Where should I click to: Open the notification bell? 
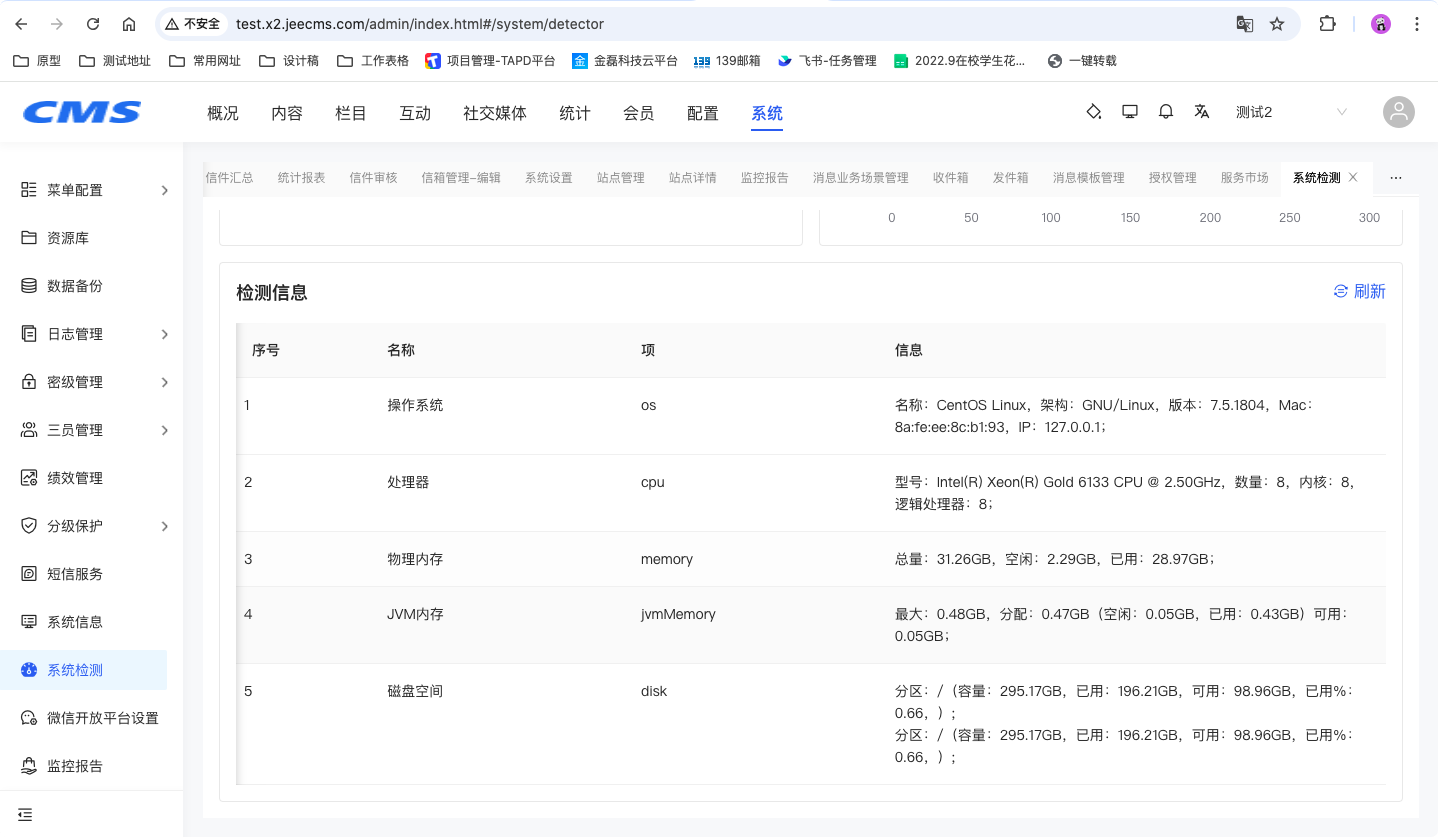(x=1166, y=112)
